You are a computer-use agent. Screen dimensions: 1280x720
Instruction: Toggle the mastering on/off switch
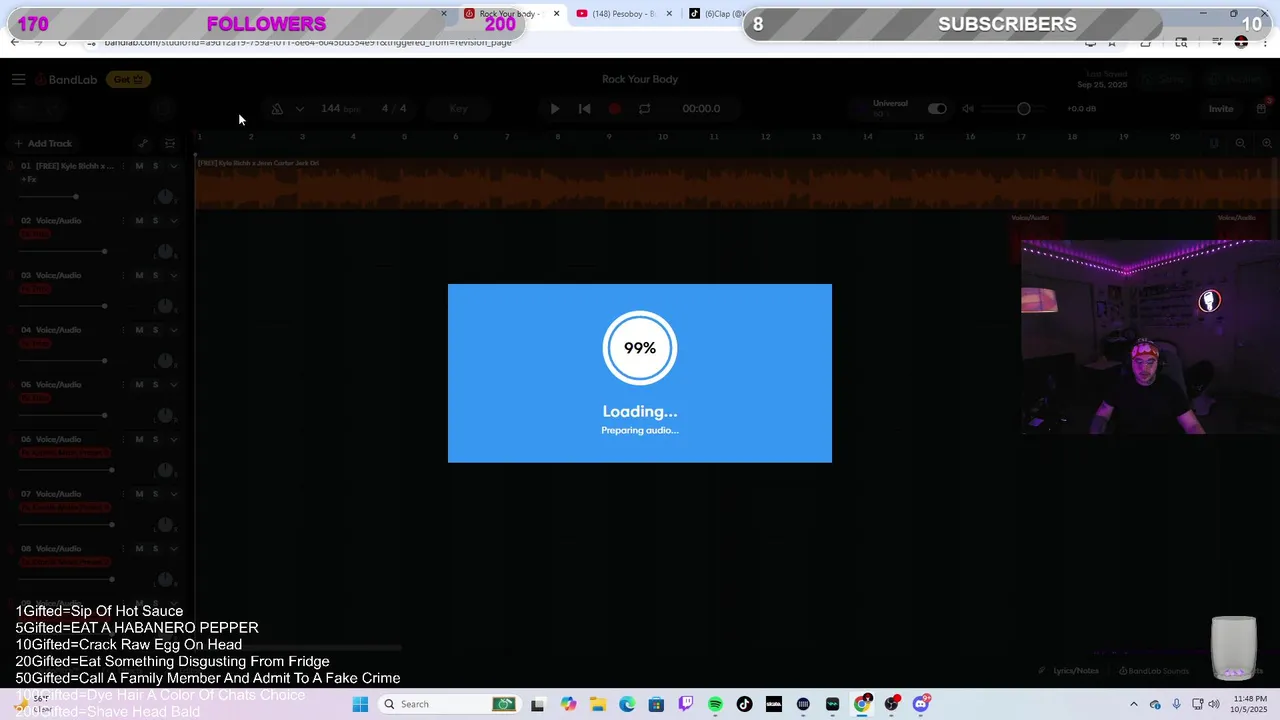click(937, 108)
